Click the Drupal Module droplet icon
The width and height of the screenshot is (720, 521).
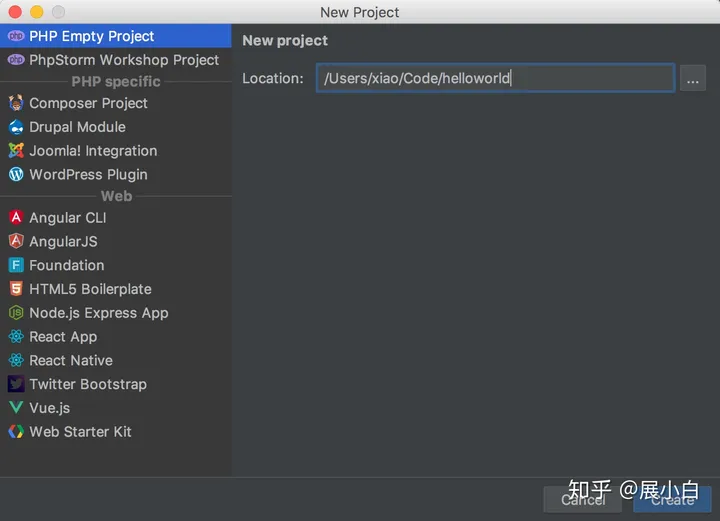pyautogui.click(x=16, y=127)
